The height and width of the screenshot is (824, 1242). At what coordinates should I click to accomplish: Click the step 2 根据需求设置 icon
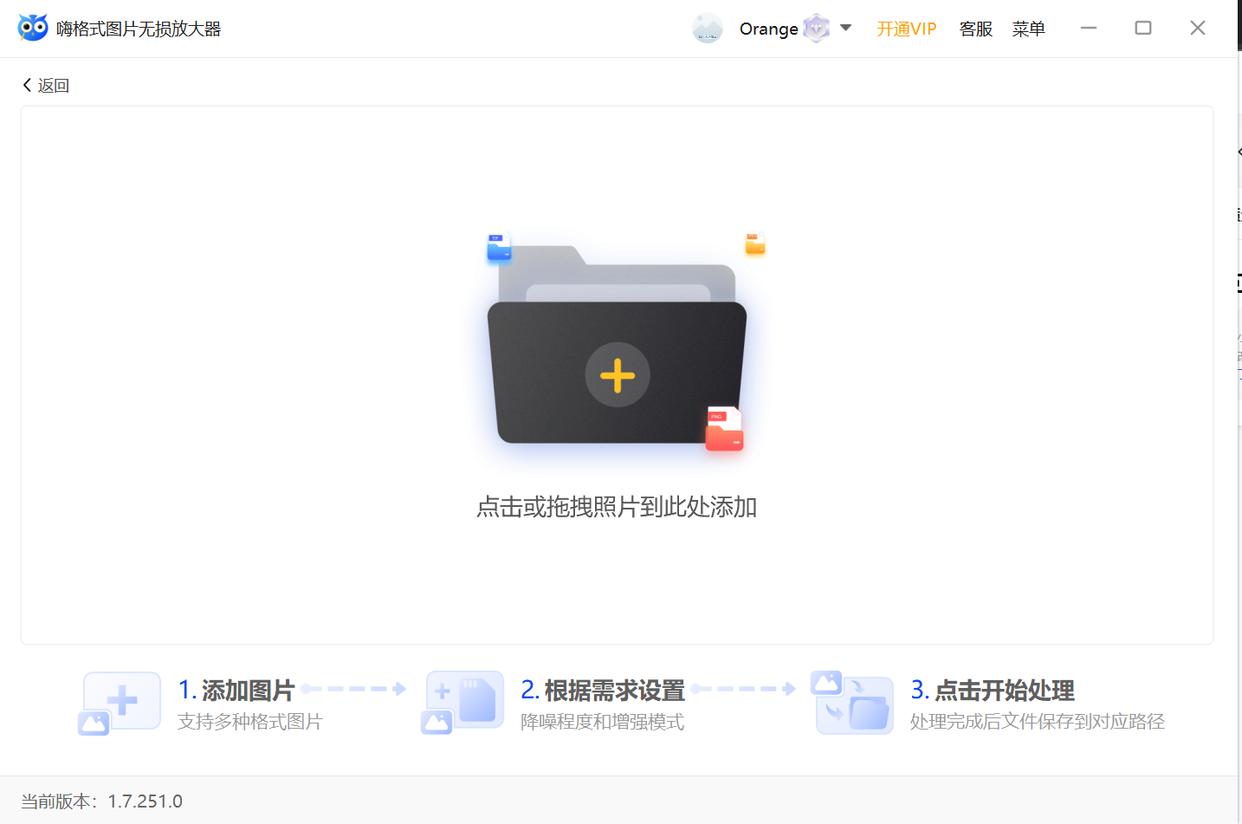click(462, 702)
